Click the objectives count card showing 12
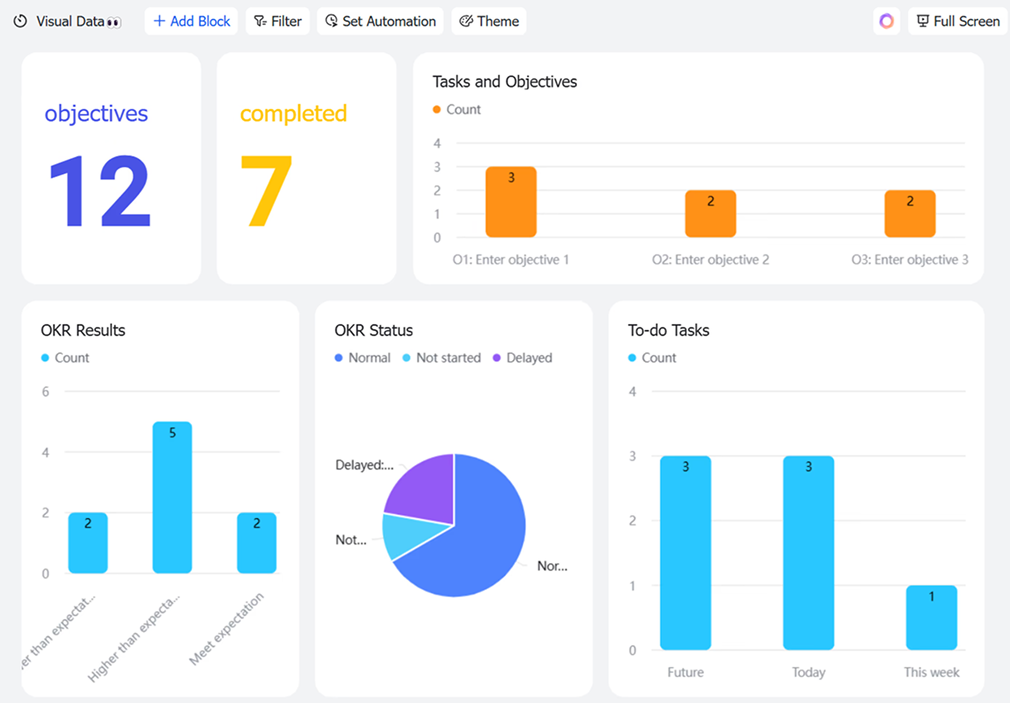Image resolution: width=1010 pixels, height=703 pixels. (111, 168)
